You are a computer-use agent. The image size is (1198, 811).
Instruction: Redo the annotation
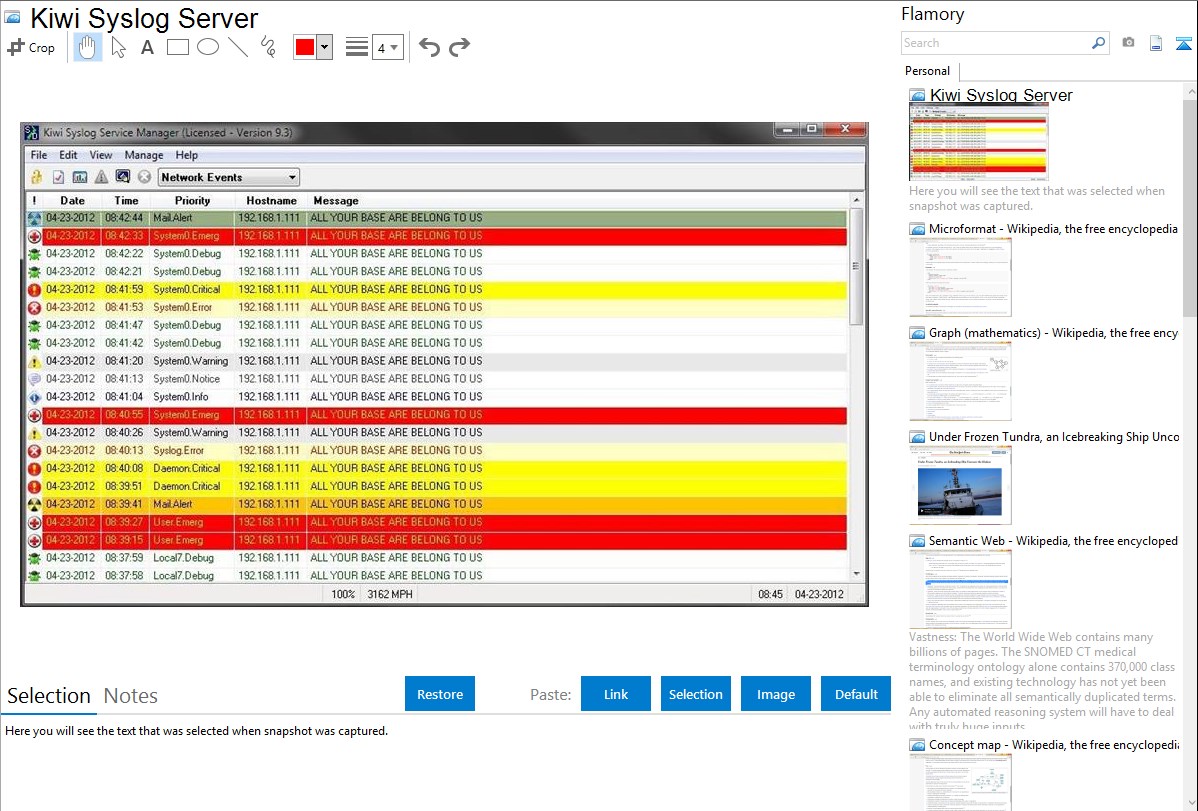[x=459, y=47]
